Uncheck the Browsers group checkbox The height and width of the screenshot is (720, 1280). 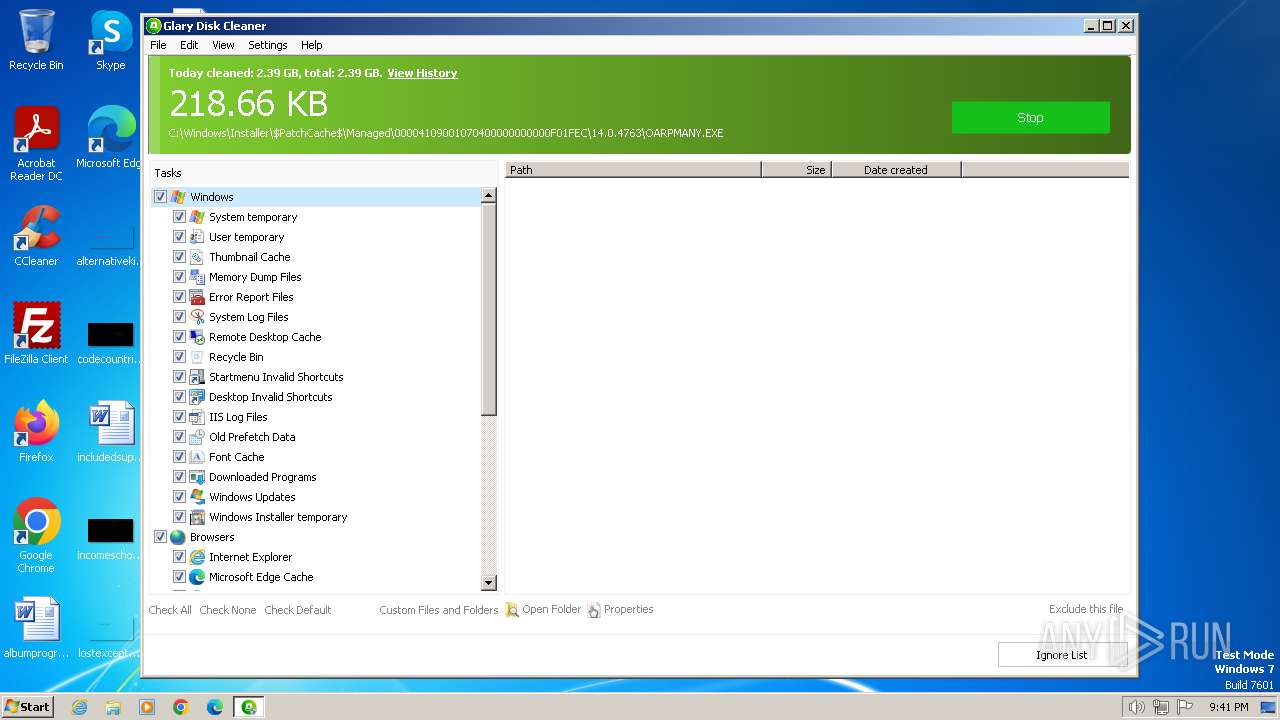pos(160,537)
